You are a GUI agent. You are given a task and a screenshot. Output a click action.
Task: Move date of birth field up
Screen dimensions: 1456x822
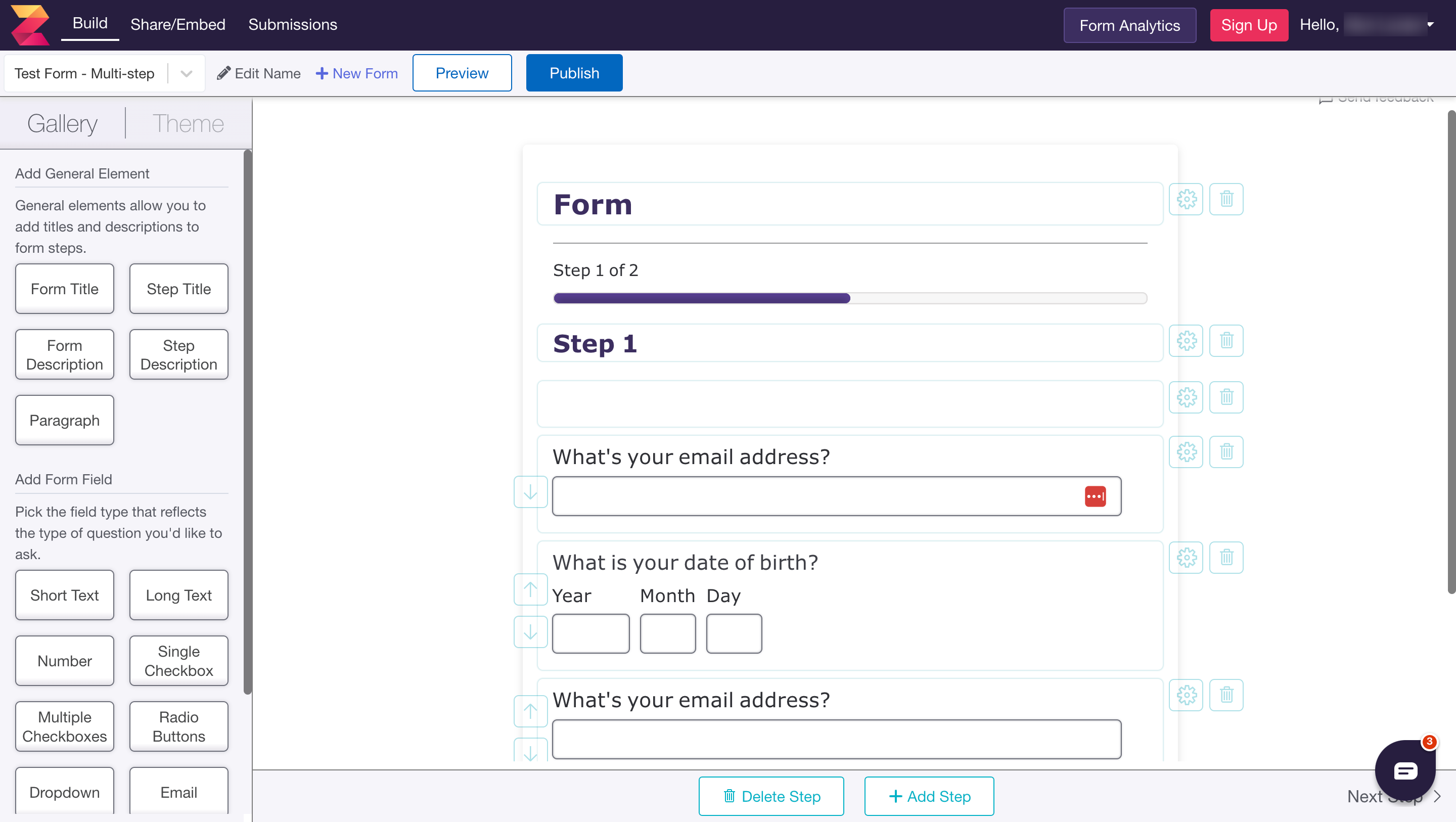click(530, 589)
